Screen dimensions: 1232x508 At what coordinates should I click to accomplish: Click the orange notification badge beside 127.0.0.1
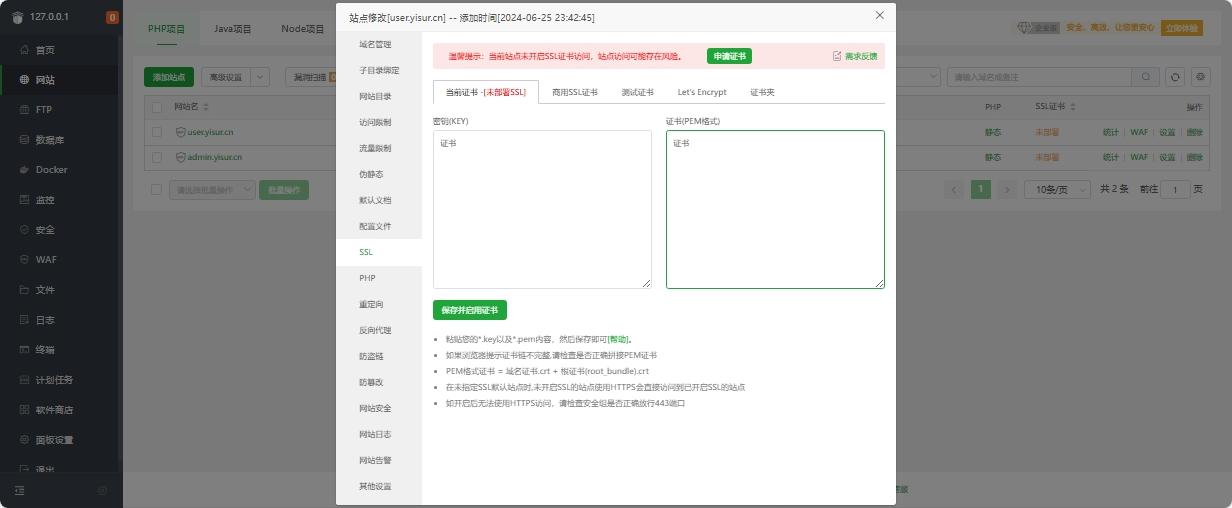tap(111, 17)
